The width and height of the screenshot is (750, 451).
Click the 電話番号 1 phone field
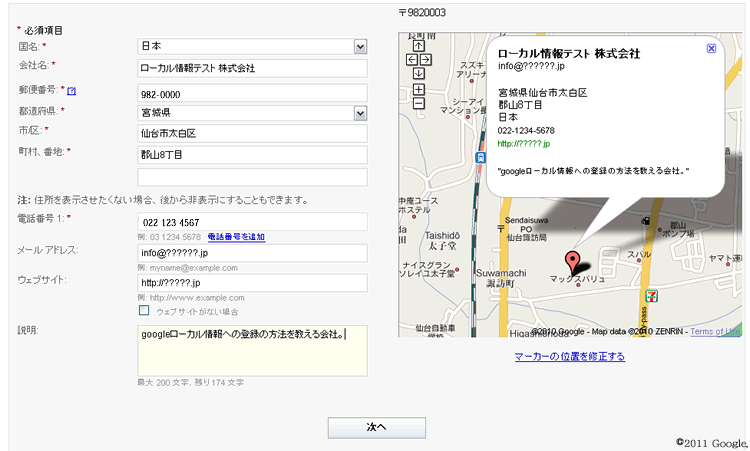(x=253, y=222)
